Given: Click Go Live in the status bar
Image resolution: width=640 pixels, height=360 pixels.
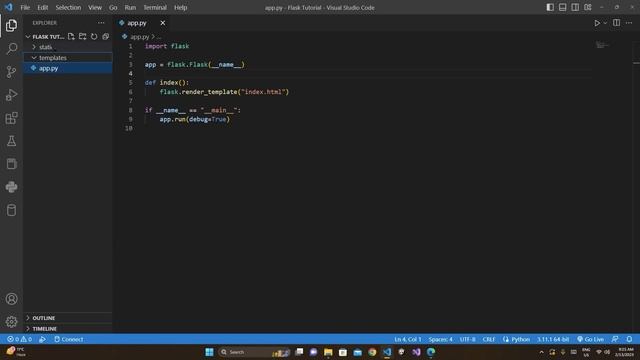Looking at the screenshot, I should [590, 339].
